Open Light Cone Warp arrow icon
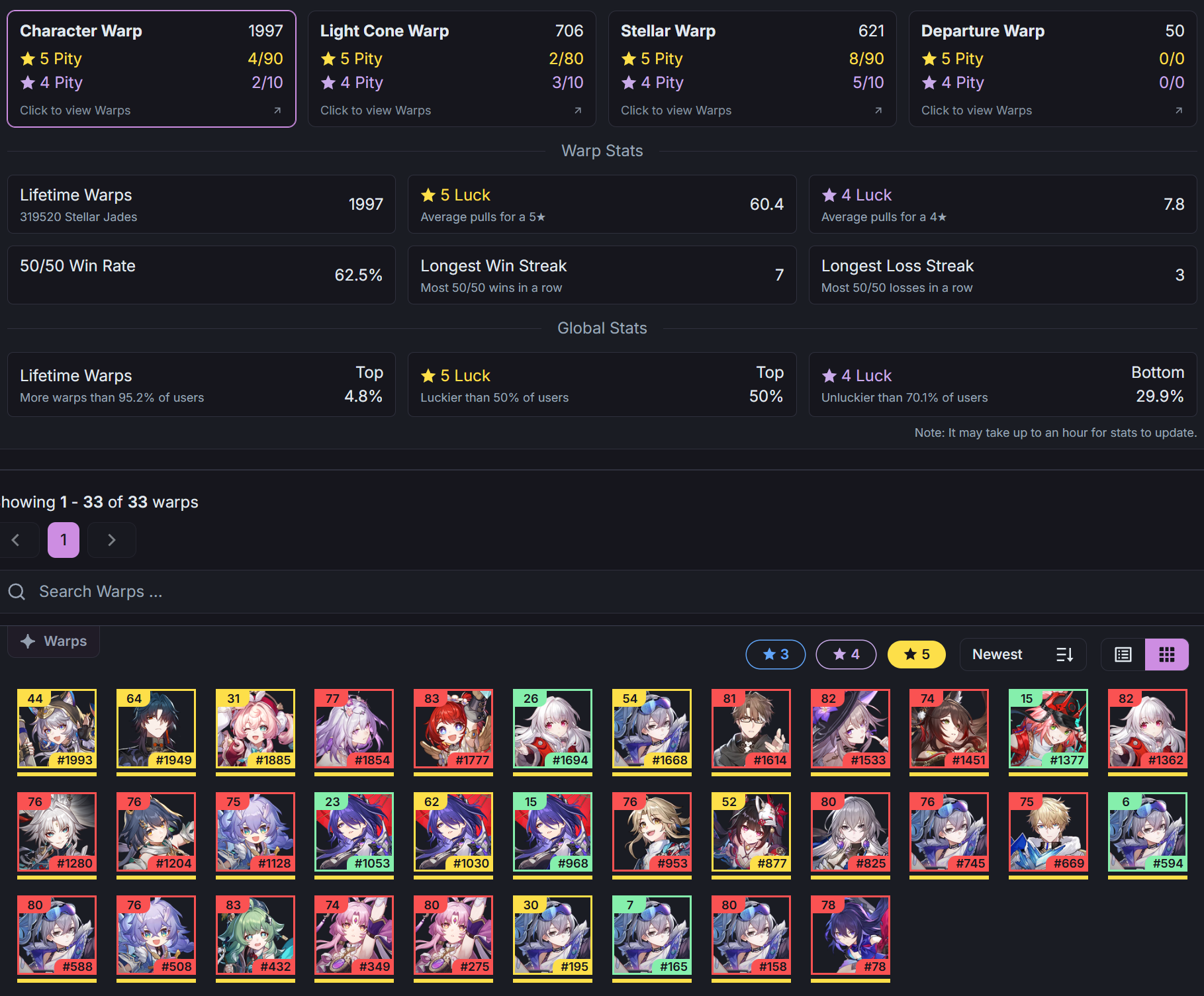Viewport: 1204px width, 996px height. pyautogui.click(x=578, y=111)
